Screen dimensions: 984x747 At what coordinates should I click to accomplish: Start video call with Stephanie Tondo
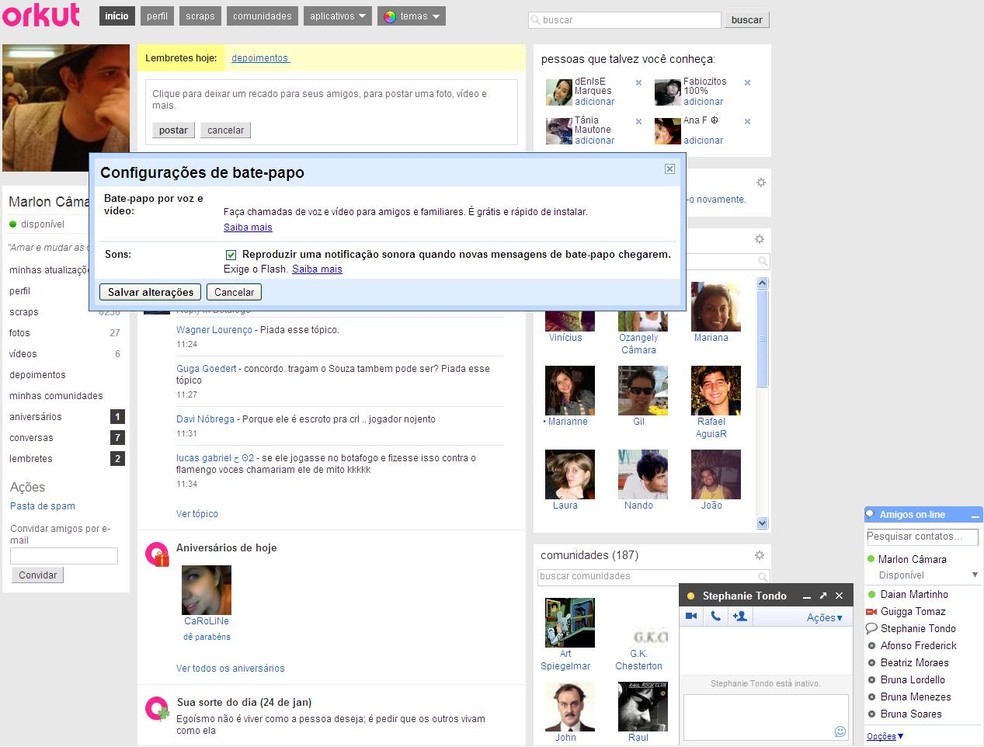[x=691, y=616]
